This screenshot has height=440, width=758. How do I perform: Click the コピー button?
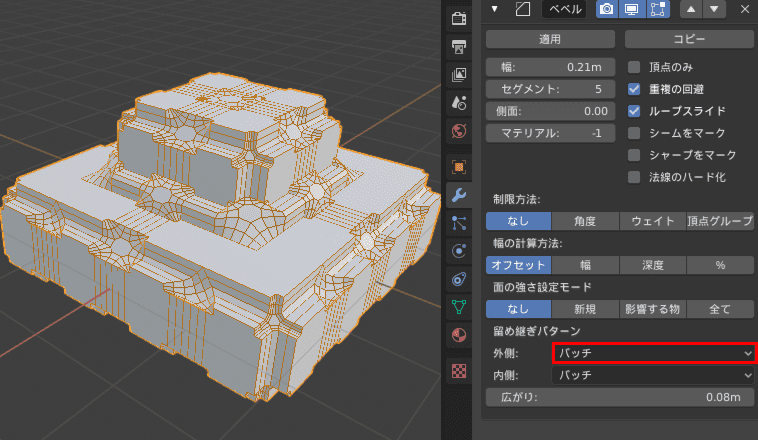pyautogui.click(x=689, y=39)
